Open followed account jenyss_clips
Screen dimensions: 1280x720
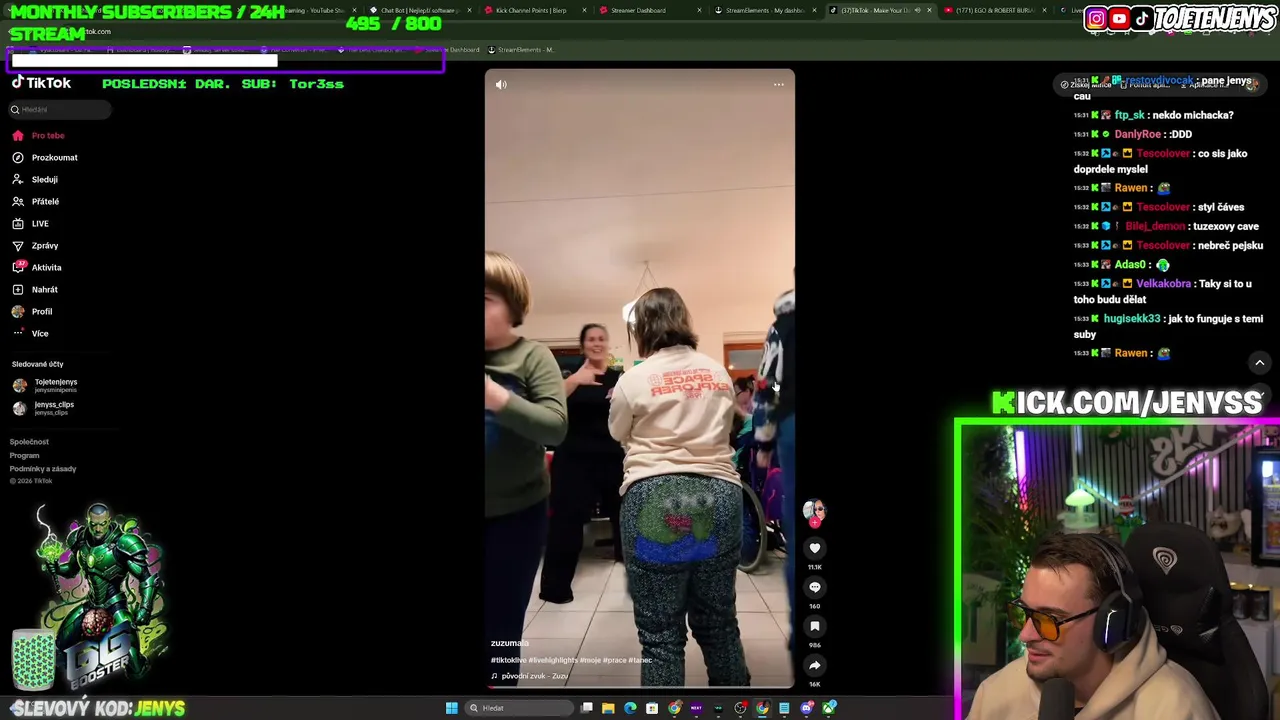(x=44, y=408)
